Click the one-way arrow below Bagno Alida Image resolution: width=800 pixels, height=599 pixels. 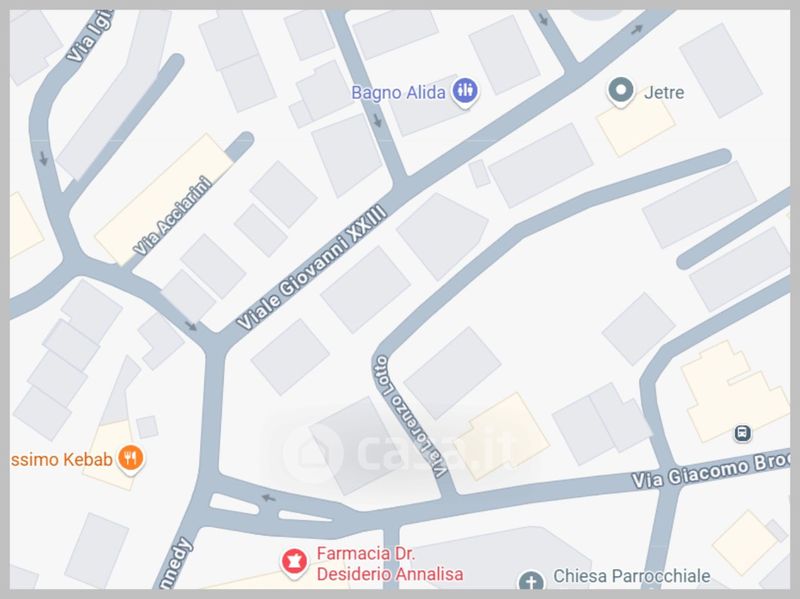377,120
